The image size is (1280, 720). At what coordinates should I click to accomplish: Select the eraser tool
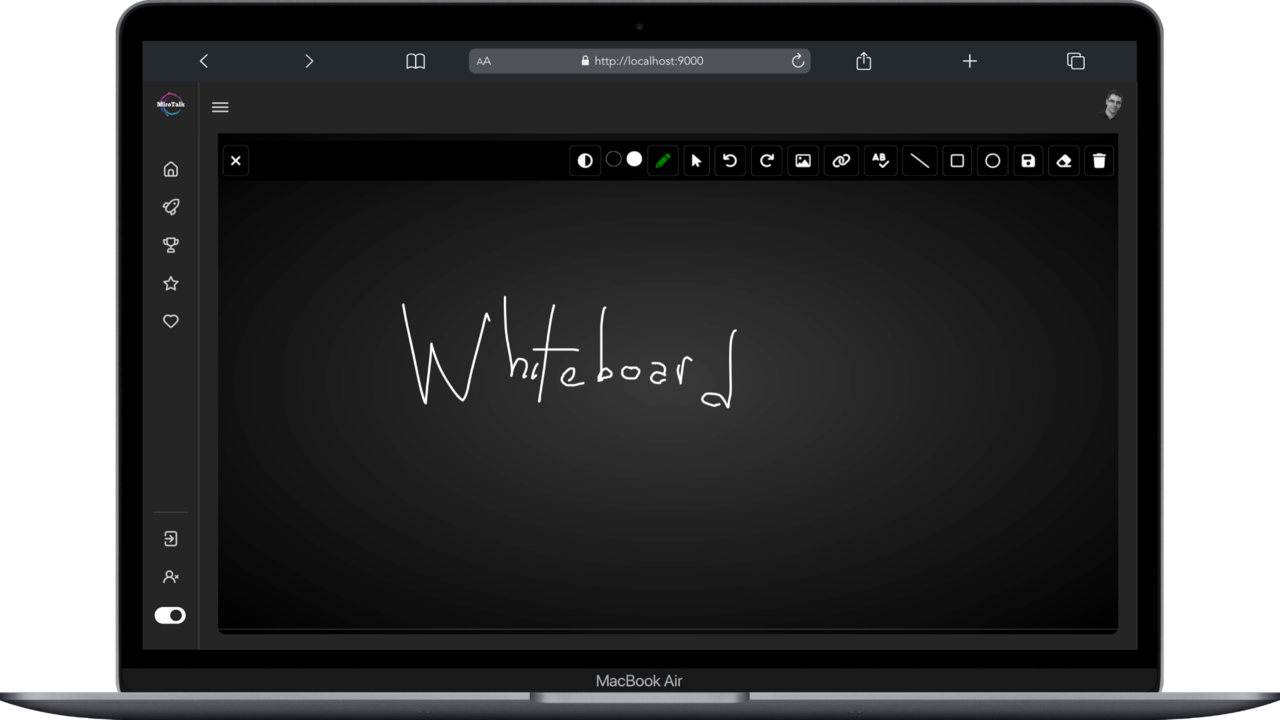[x=1063, y=160]
